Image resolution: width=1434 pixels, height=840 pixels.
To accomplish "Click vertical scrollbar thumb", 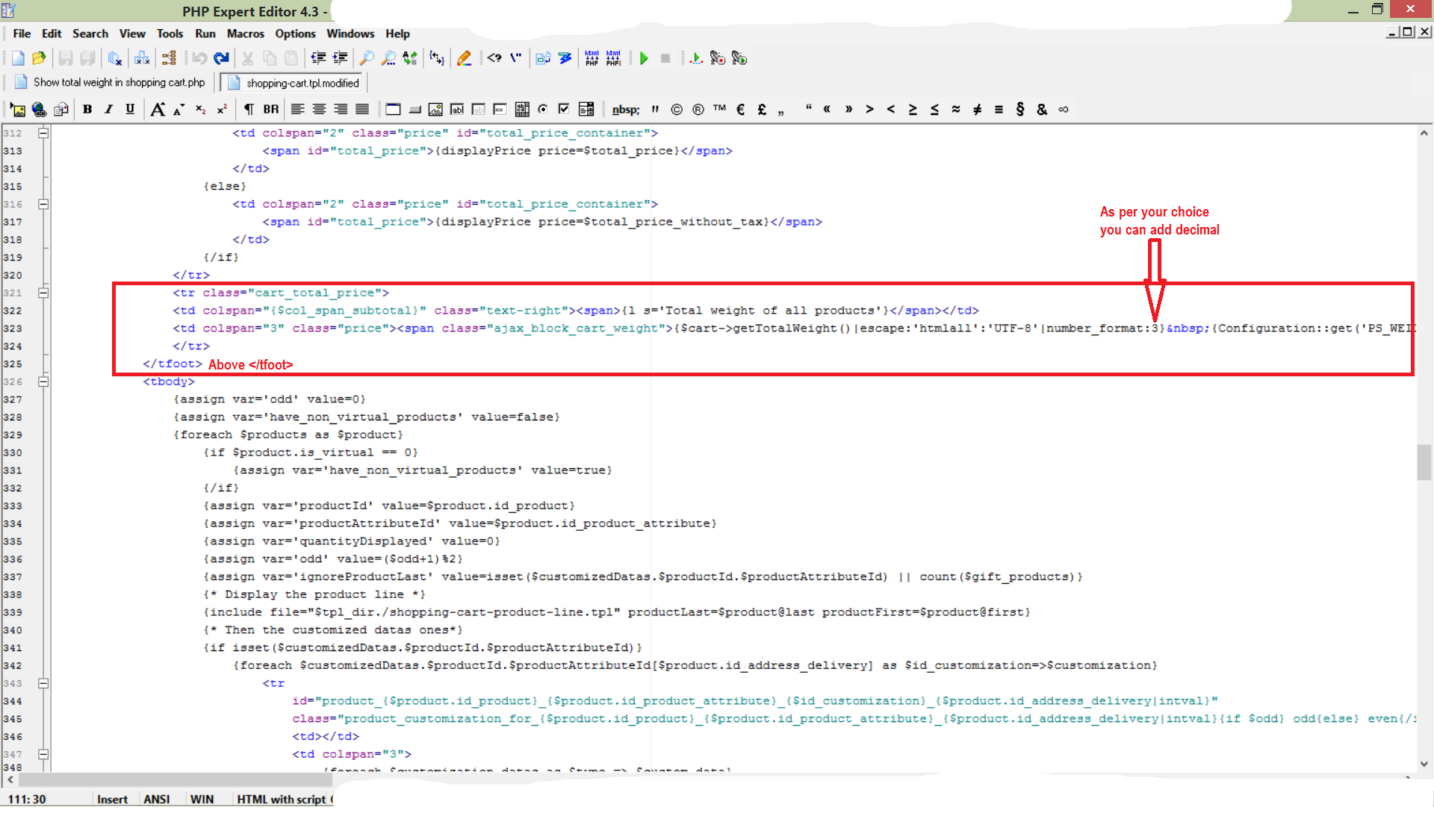I will point(1424,462).
